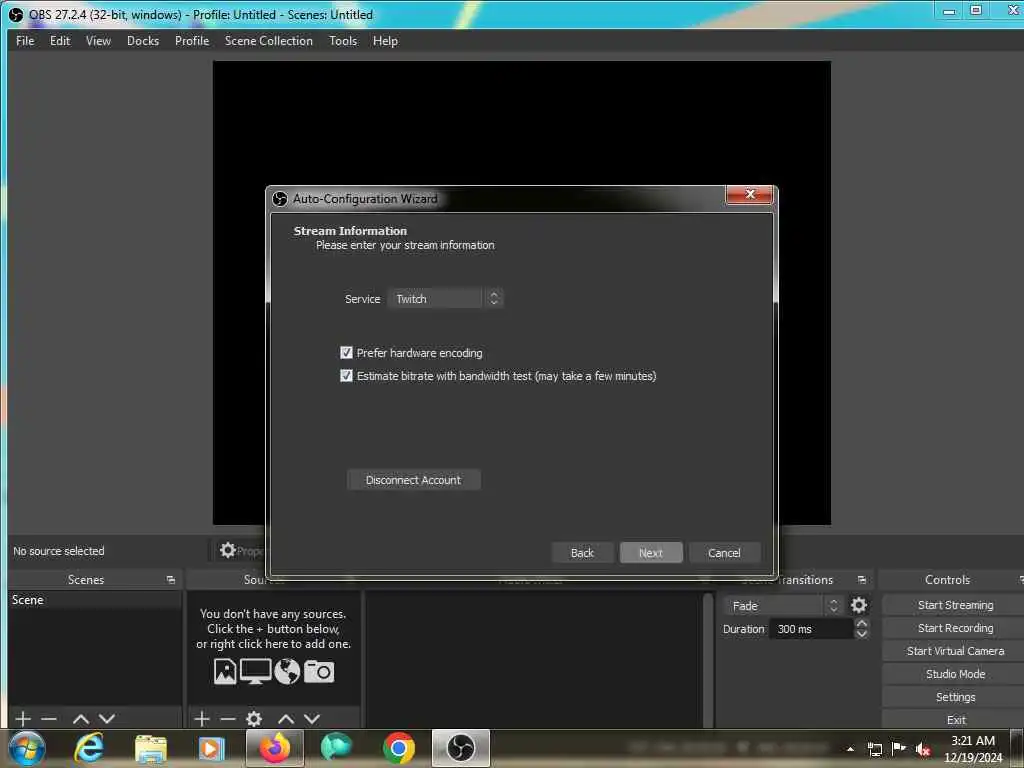Open the Help menu
The width and height of the screenshot is (1024, 768).
click(x=385, y=40)
